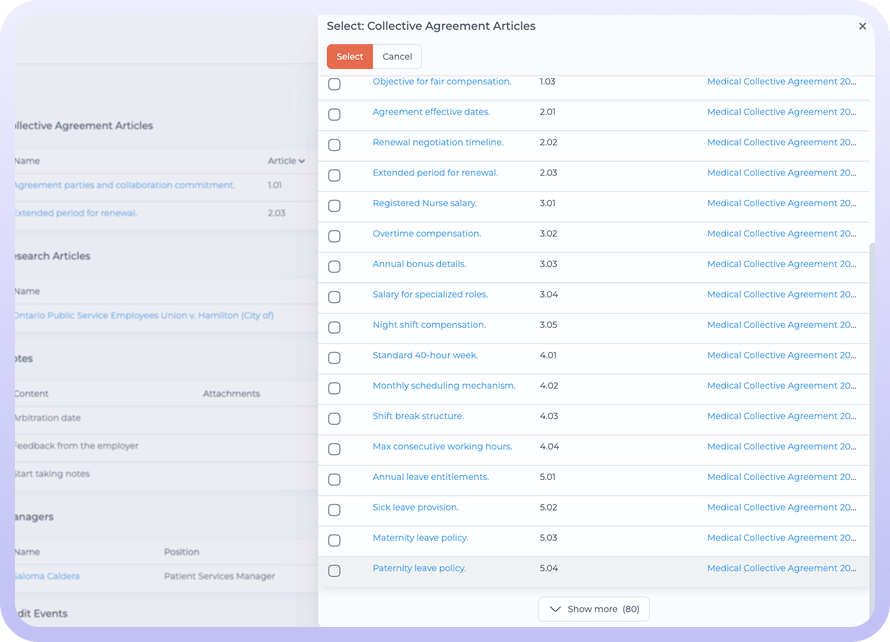Sort by the Article column chevron
890x642 pixels.
(x=301, y=161)
